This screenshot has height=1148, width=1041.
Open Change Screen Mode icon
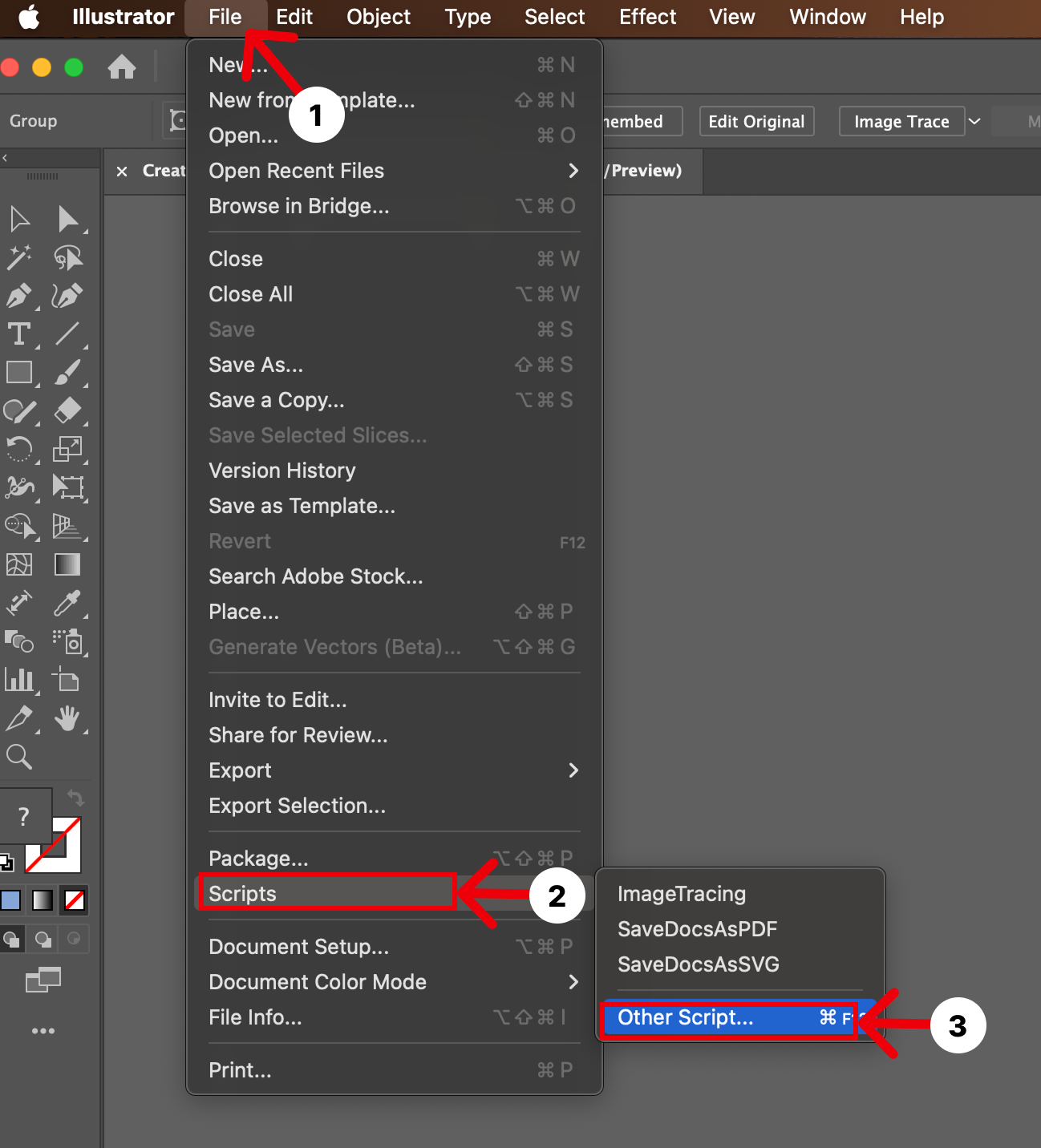click(x=43, y=979)
